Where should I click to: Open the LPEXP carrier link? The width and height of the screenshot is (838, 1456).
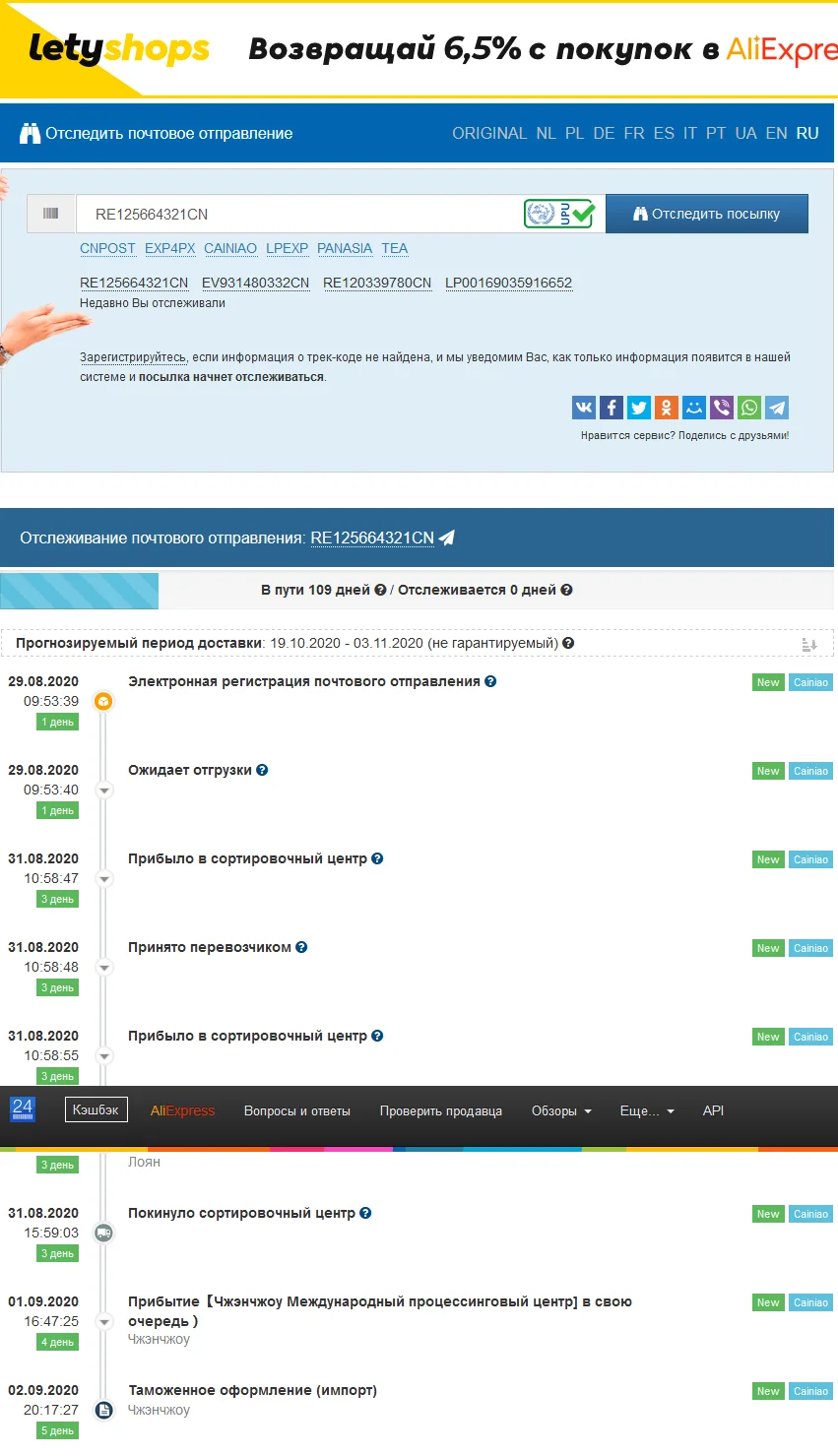click(287, 248)
